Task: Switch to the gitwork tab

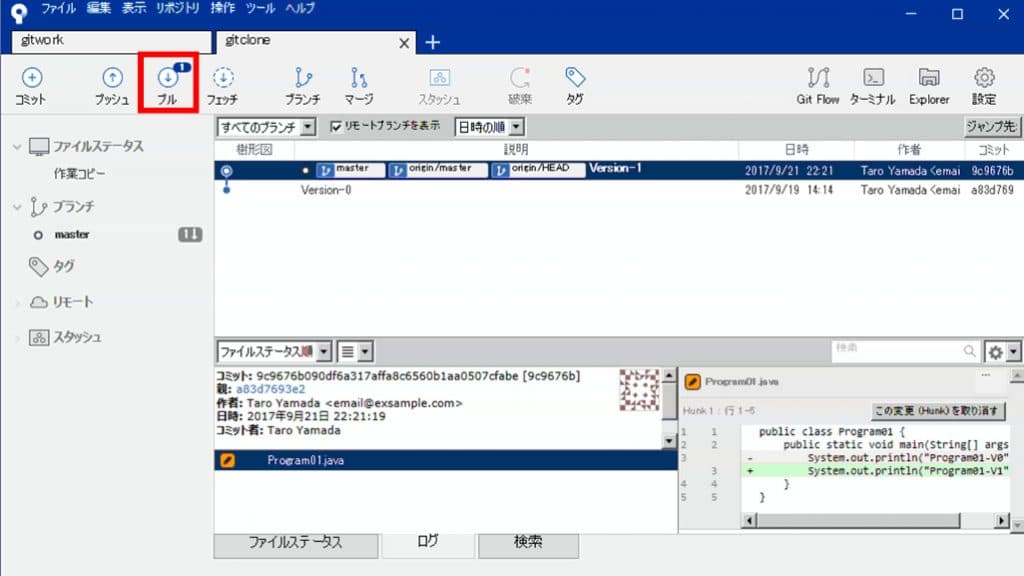Action: pos(108,42)
